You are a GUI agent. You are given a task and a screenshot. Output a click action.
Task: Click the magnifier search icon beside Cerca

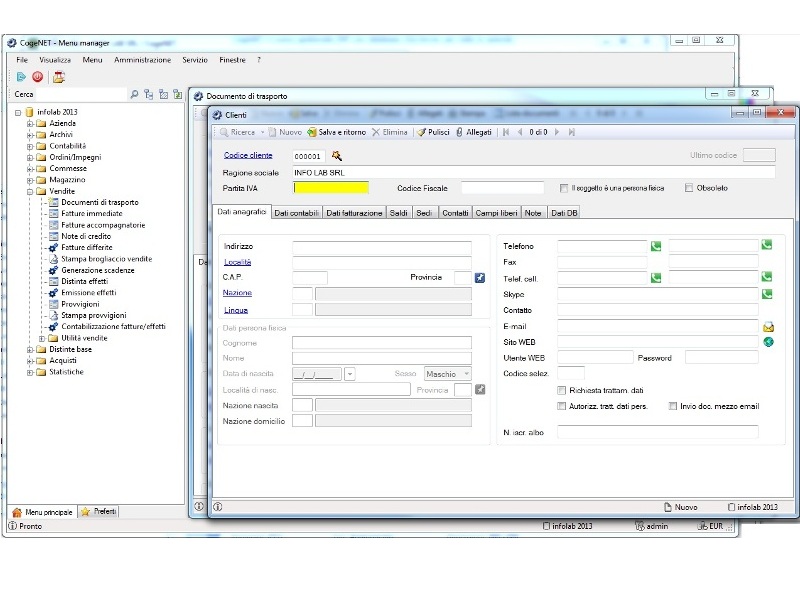134,94
